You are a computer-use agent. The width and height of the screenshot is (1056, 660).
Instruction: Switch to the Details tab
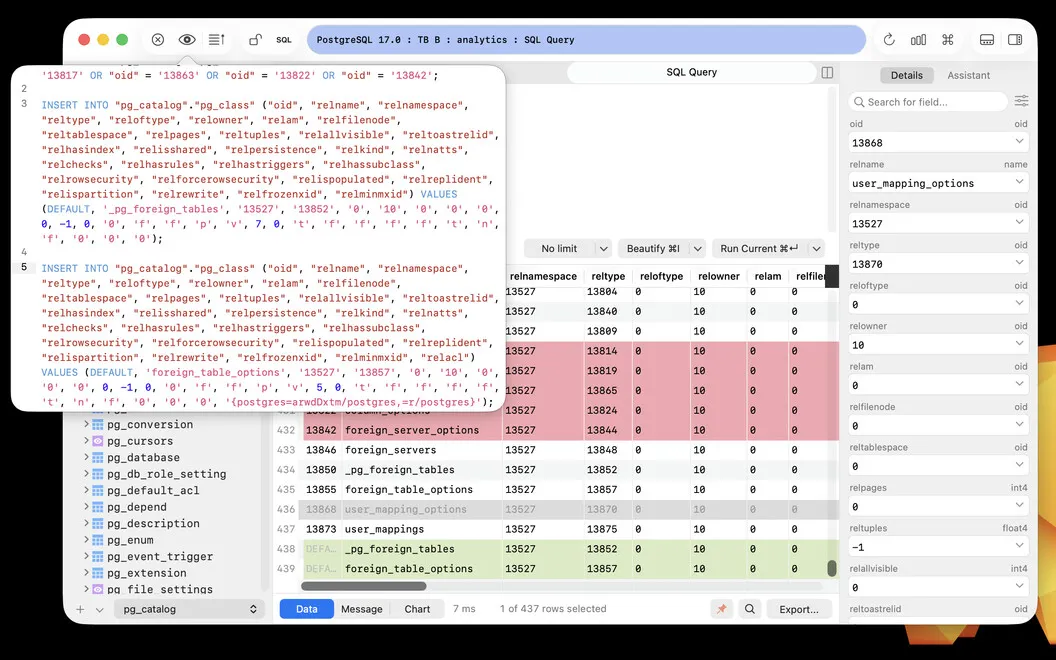[x=906, y=75]
